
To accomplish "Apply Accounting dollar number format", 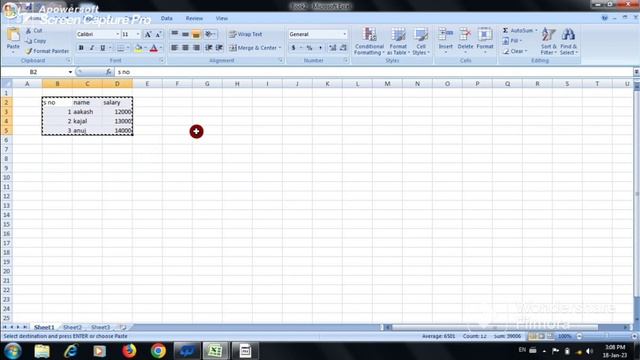I will [293, 48].
